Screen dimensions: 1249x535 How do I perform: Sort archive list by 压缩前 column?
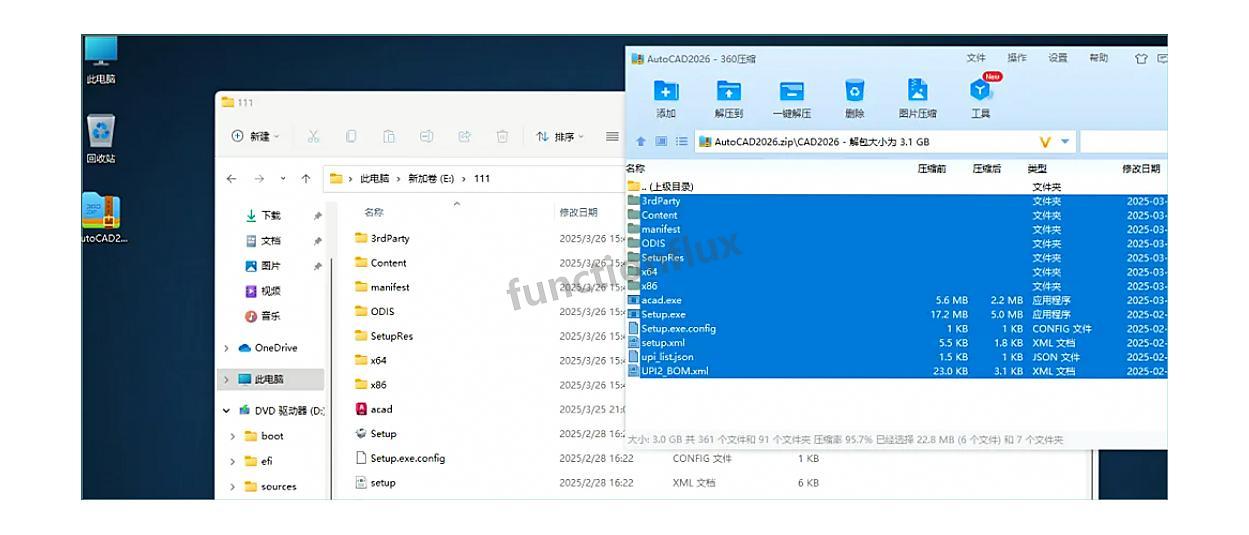pyautogui.click(x=932, y=169)
